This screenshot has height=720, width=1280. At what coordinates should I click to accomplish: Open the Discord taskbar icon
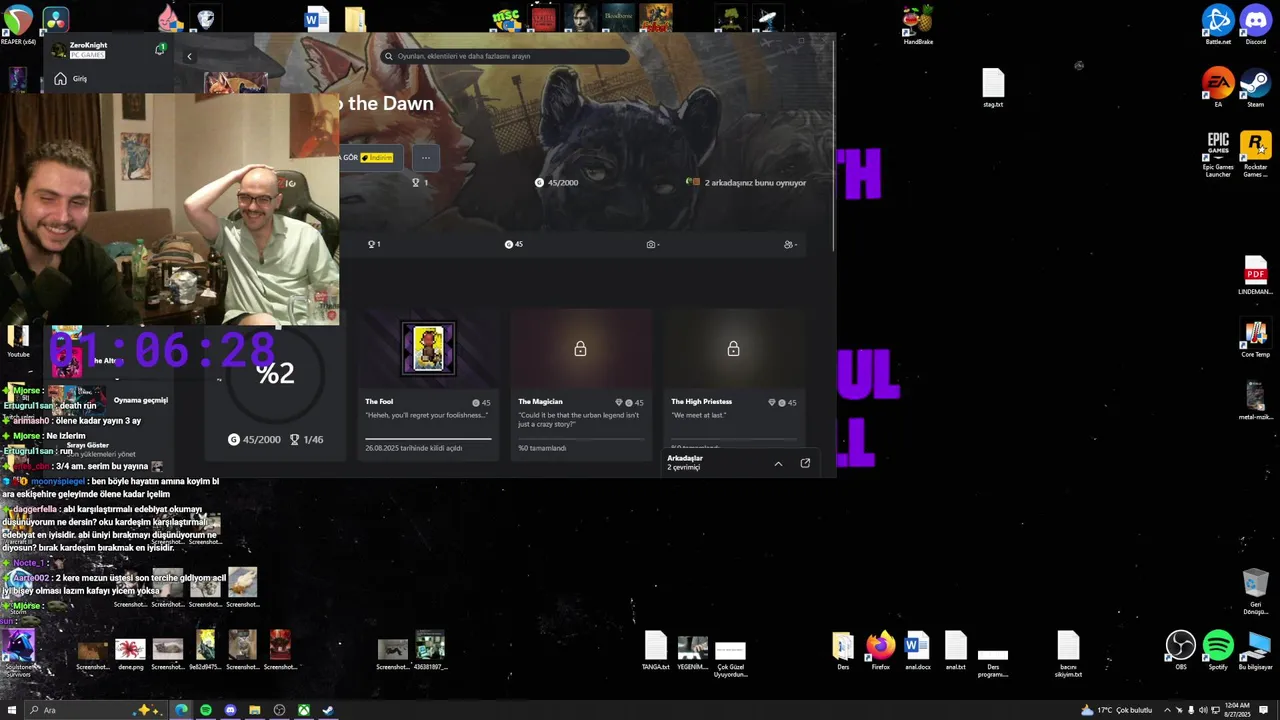click(230, 710)
